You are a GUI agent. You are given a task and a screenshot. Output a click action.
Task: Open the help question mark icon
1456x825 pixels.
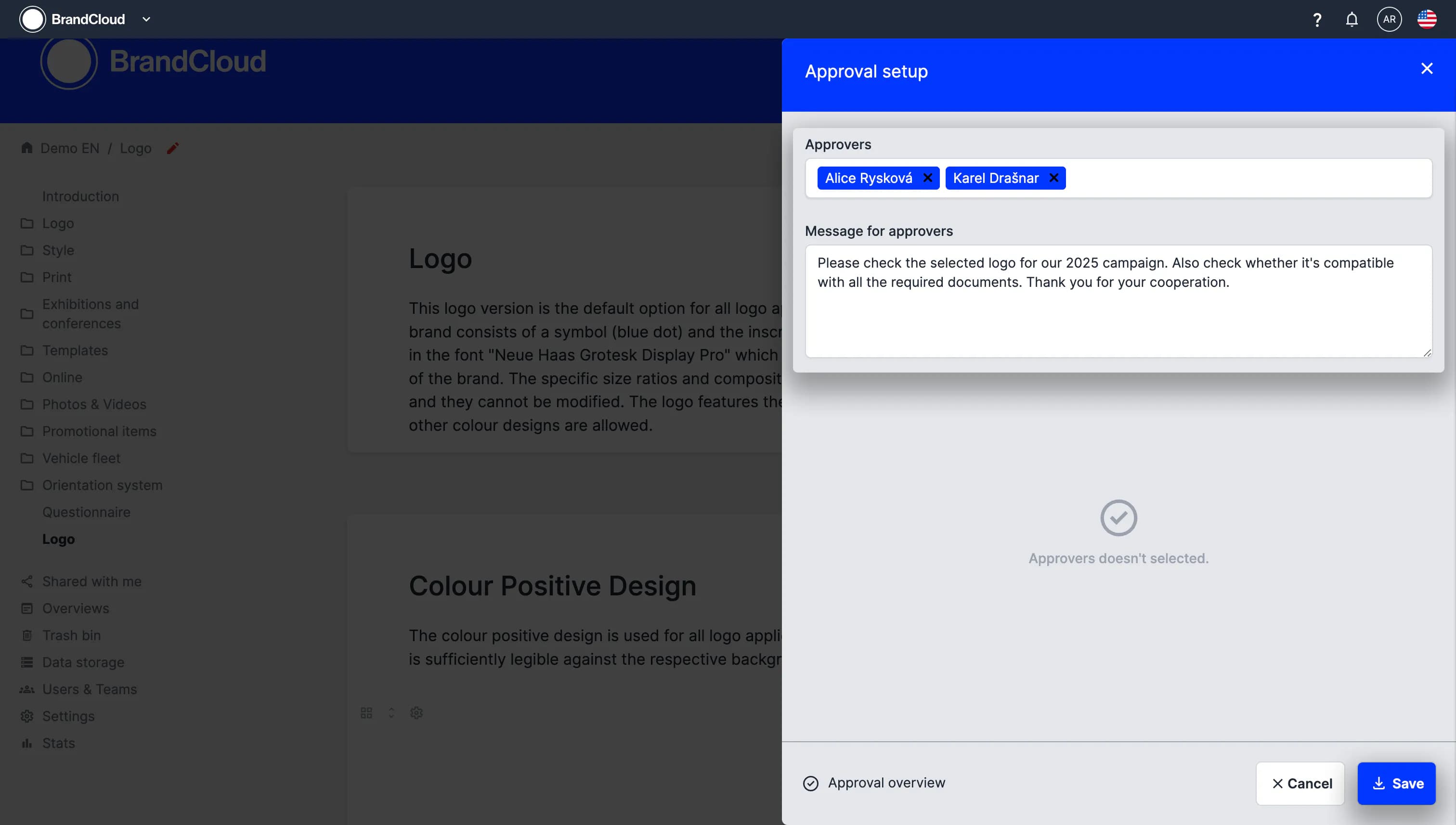[x=1316, y=20]
